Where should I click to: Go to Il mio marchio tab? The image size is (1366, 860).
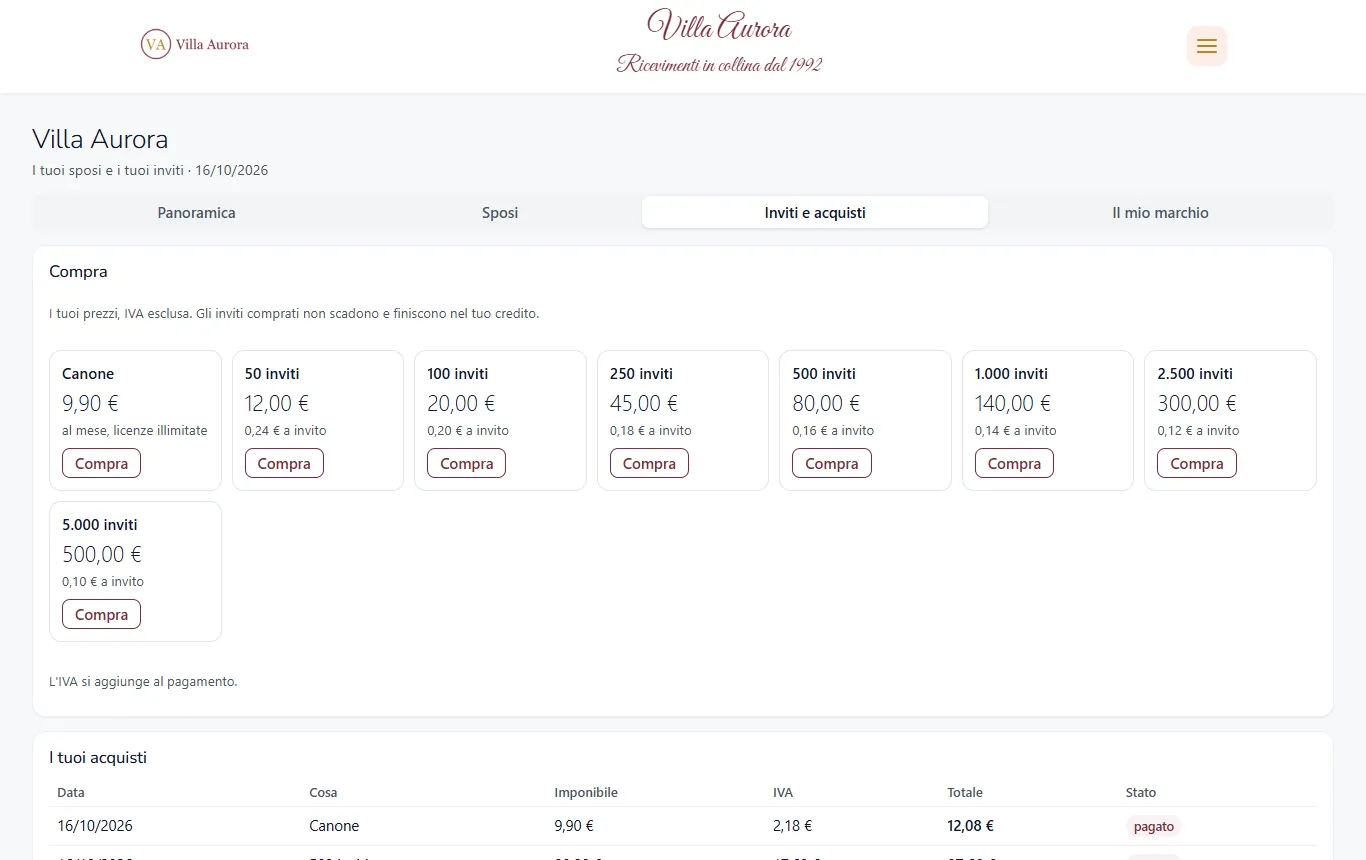(1160, 213)
